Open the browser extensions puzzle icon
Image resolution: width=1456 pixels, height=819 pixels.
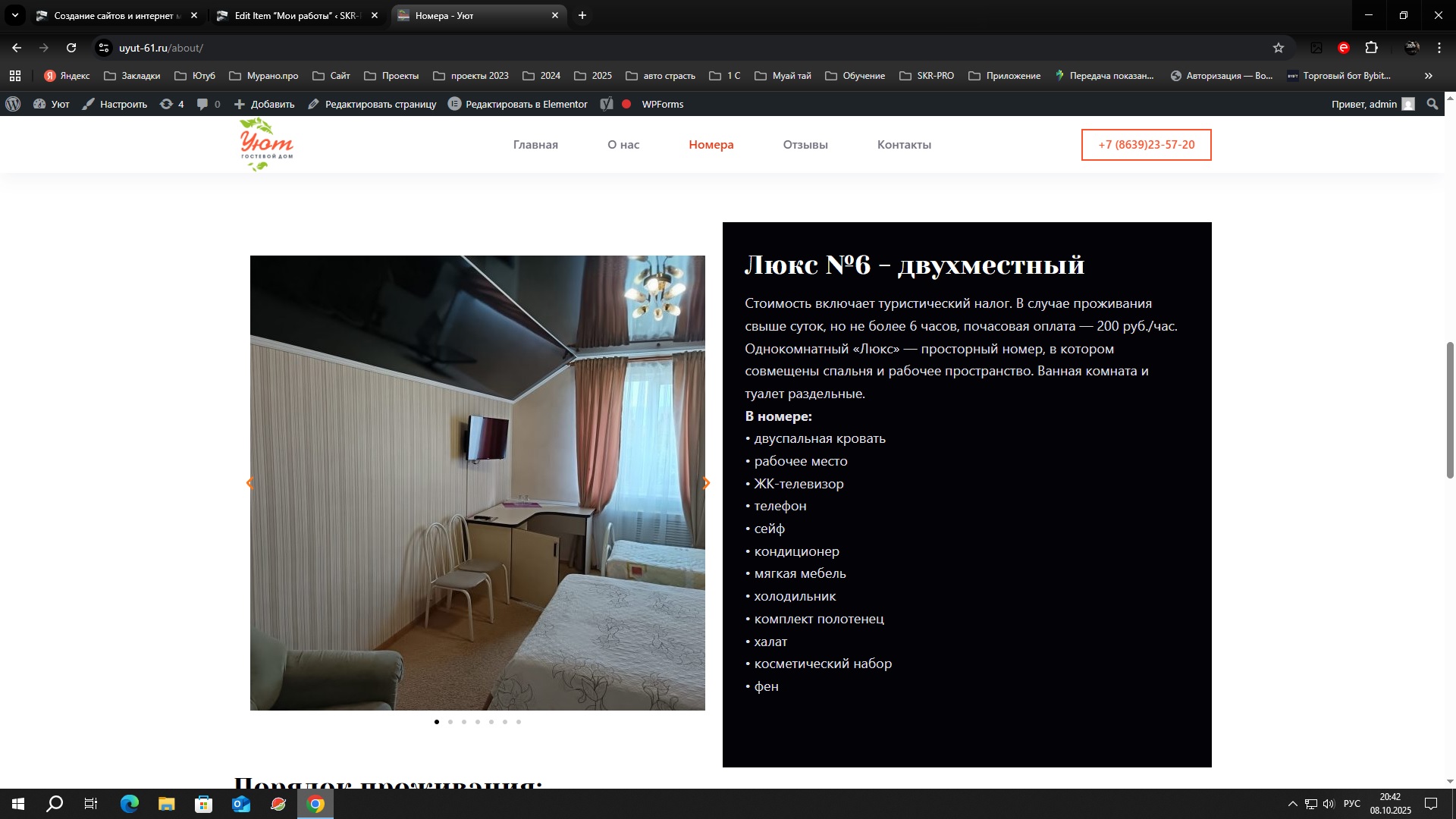coord(1371,48)
